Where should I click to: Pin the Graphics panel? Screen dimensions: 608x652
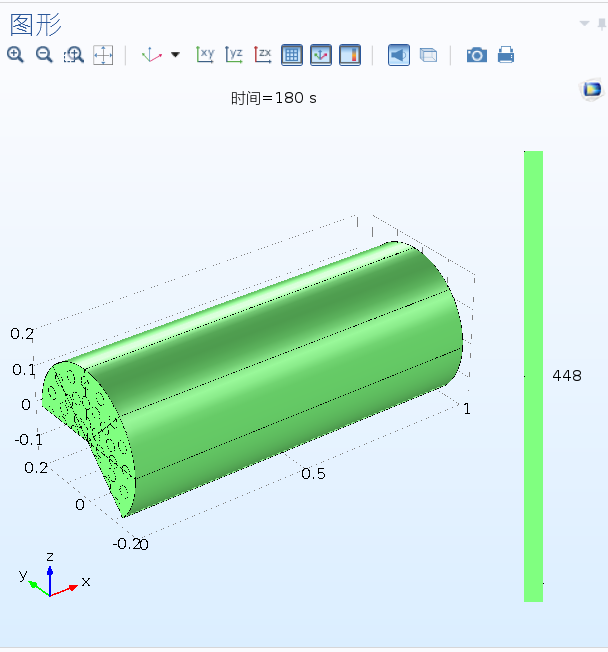602,24
